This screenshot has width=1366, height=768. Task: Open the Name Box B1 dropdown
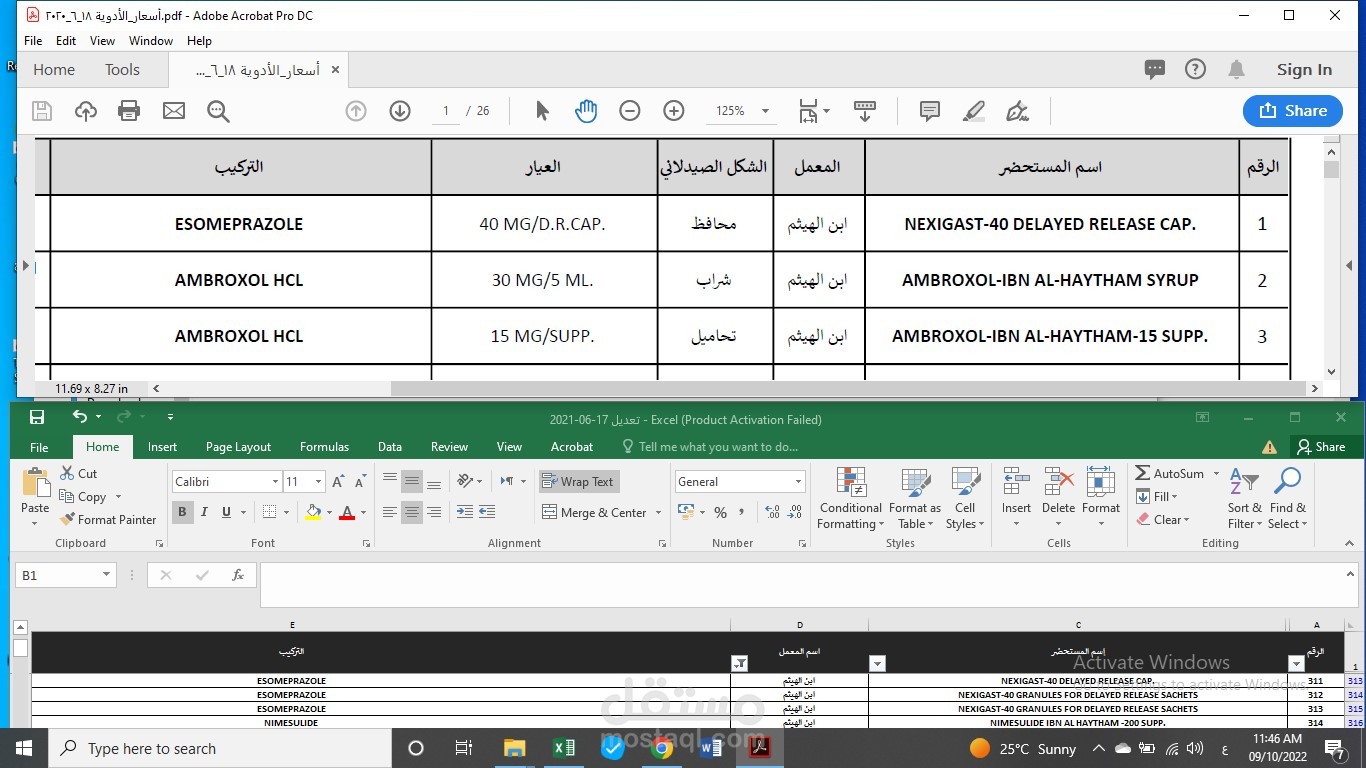[x=106, y=575]
